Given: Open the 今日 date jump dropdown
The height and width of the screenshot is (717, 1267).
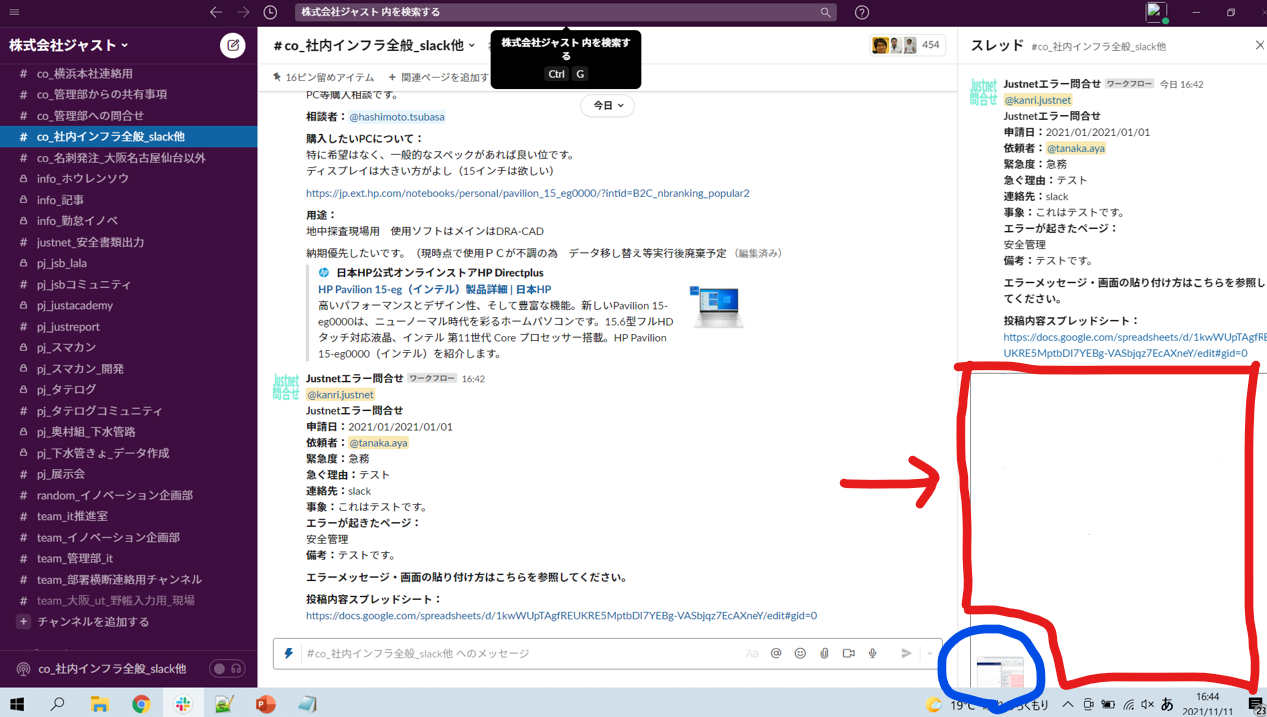Looking at the screenshot, I should tap(607, 105).
